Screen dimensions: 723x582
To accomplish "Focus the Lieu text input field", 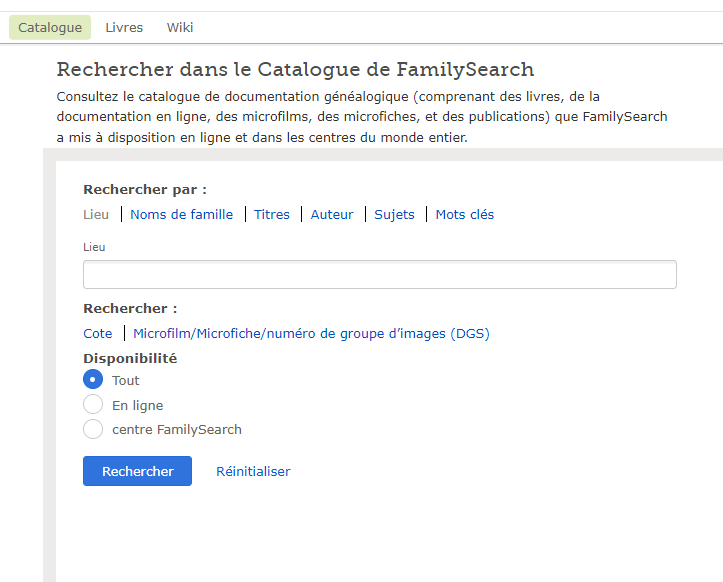I will (x=379, y=275).
